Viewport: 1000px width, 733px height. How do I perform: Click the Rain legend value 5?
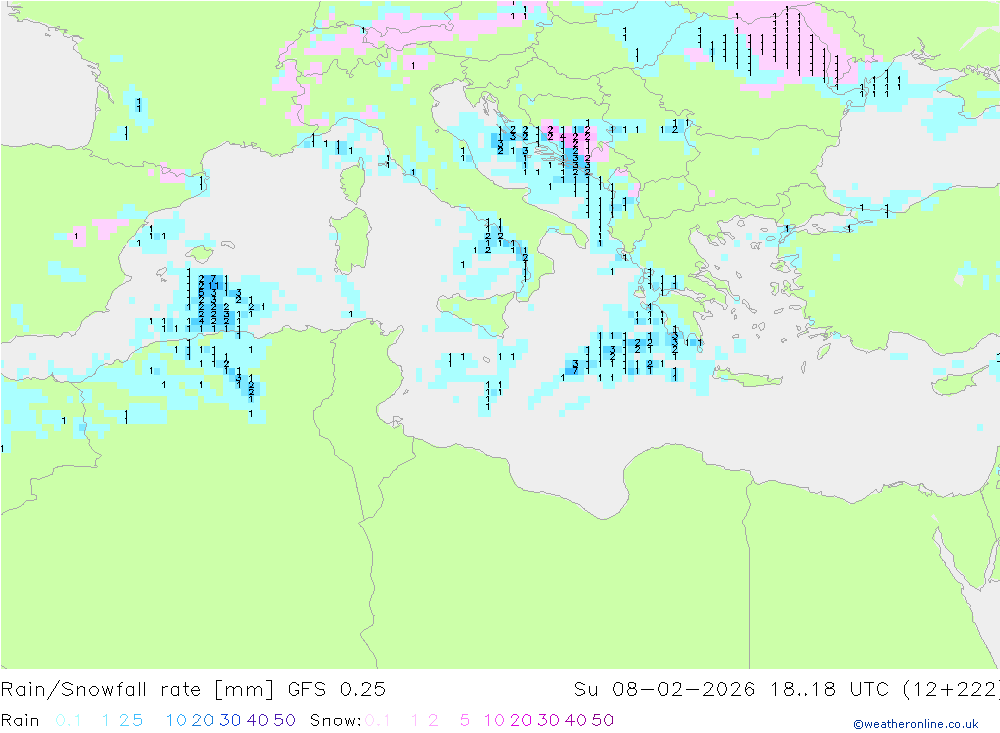pos(138,720)
